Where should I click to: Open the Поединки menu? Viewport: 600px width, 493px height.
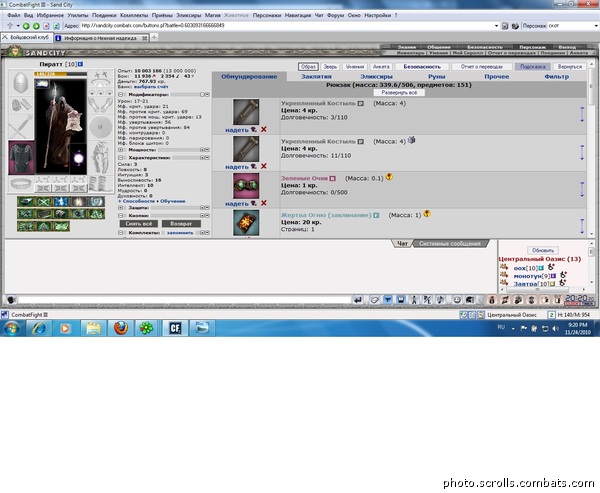(104, 16)
